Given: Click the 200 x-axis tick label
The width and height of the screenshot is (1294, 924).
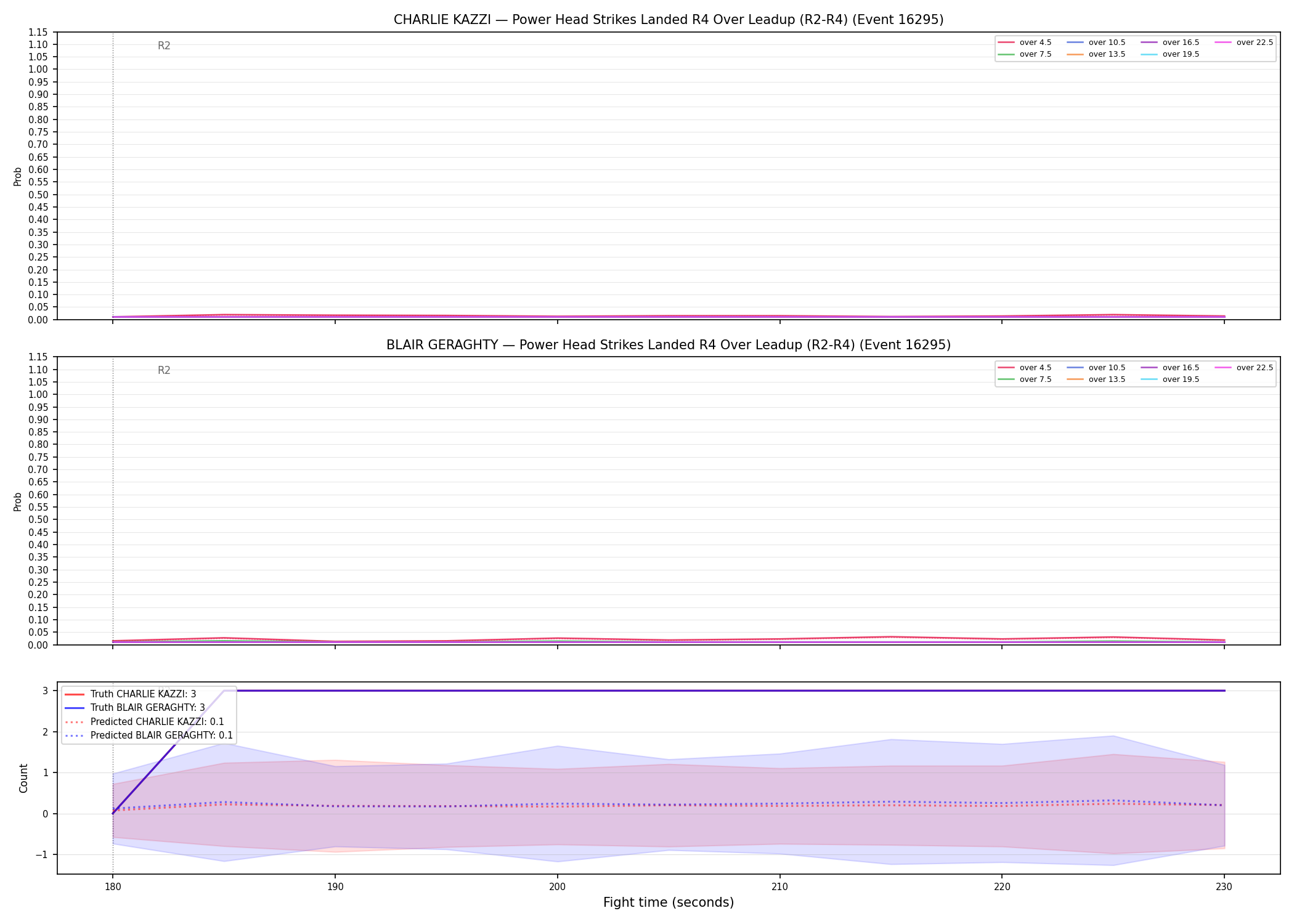Looking at the screenshot, I should 557,887.
